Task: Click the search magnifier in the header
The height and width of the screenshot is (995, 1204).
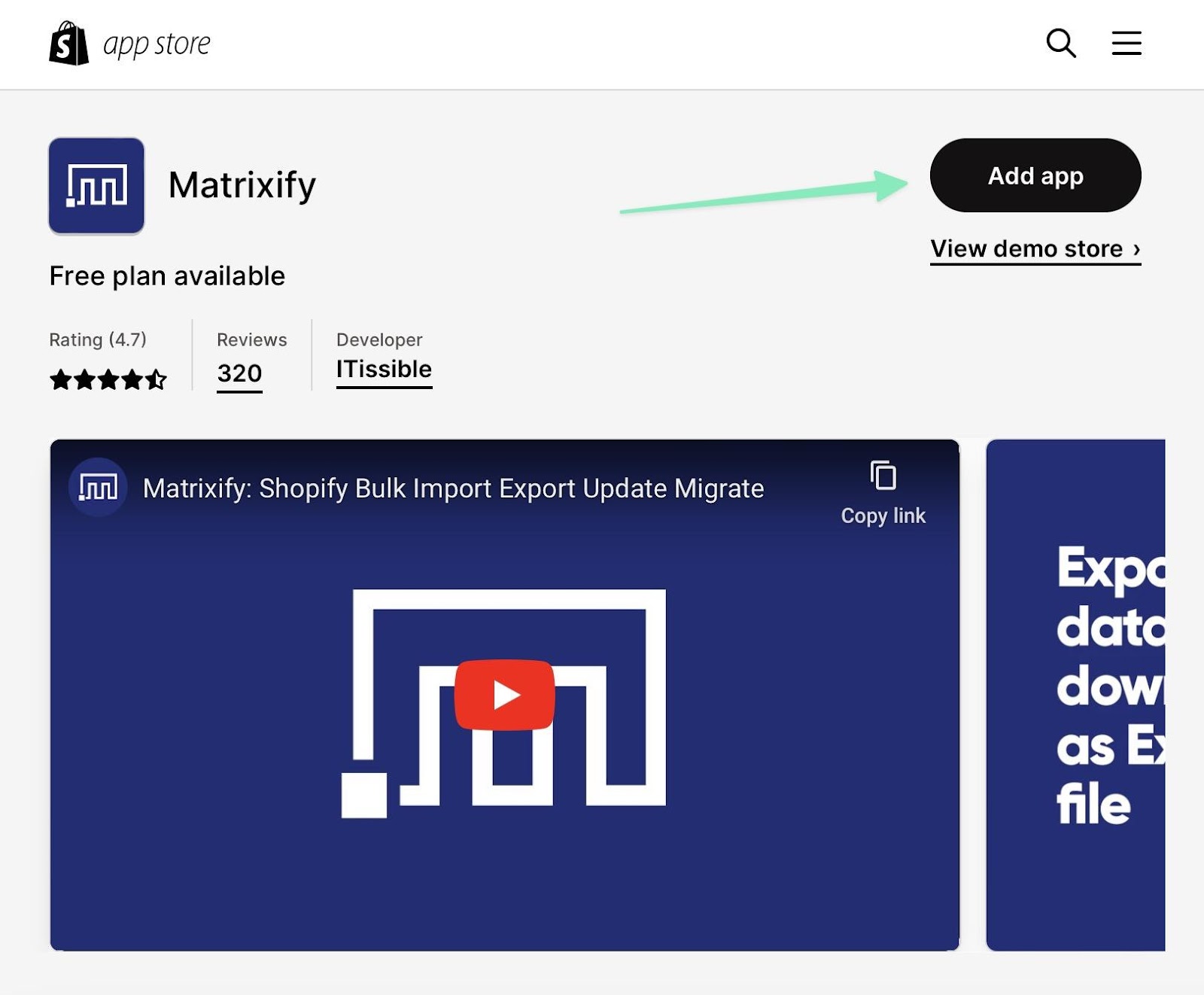Action: 1060,43
